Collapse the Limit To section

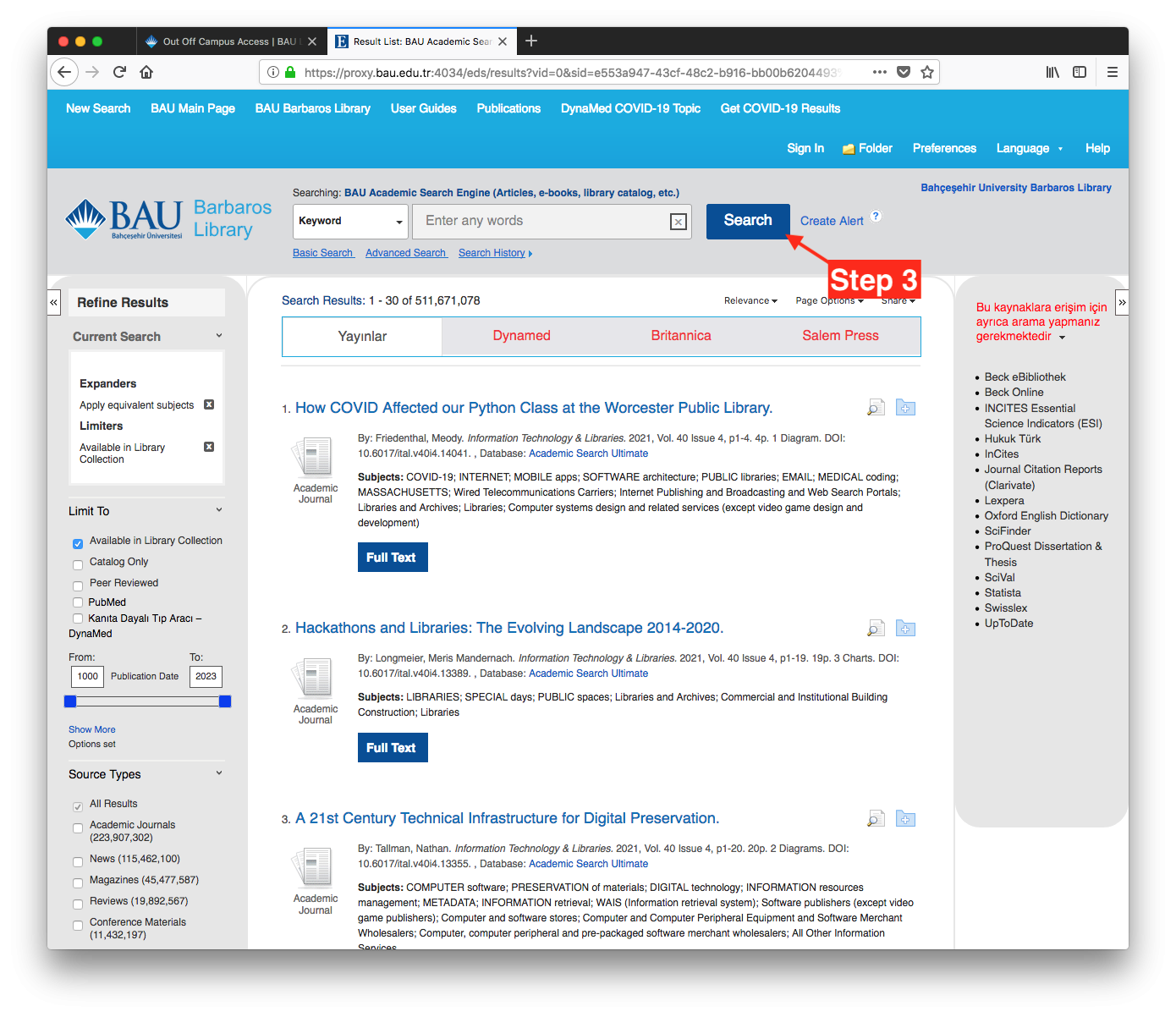click(219, 510)
